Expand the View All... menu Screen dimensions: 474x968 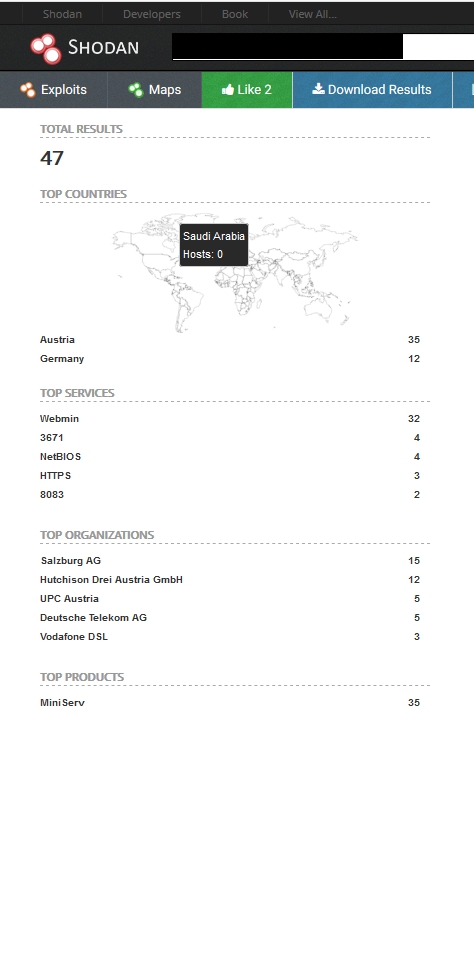pyautogui.click(x=313, y=14)
